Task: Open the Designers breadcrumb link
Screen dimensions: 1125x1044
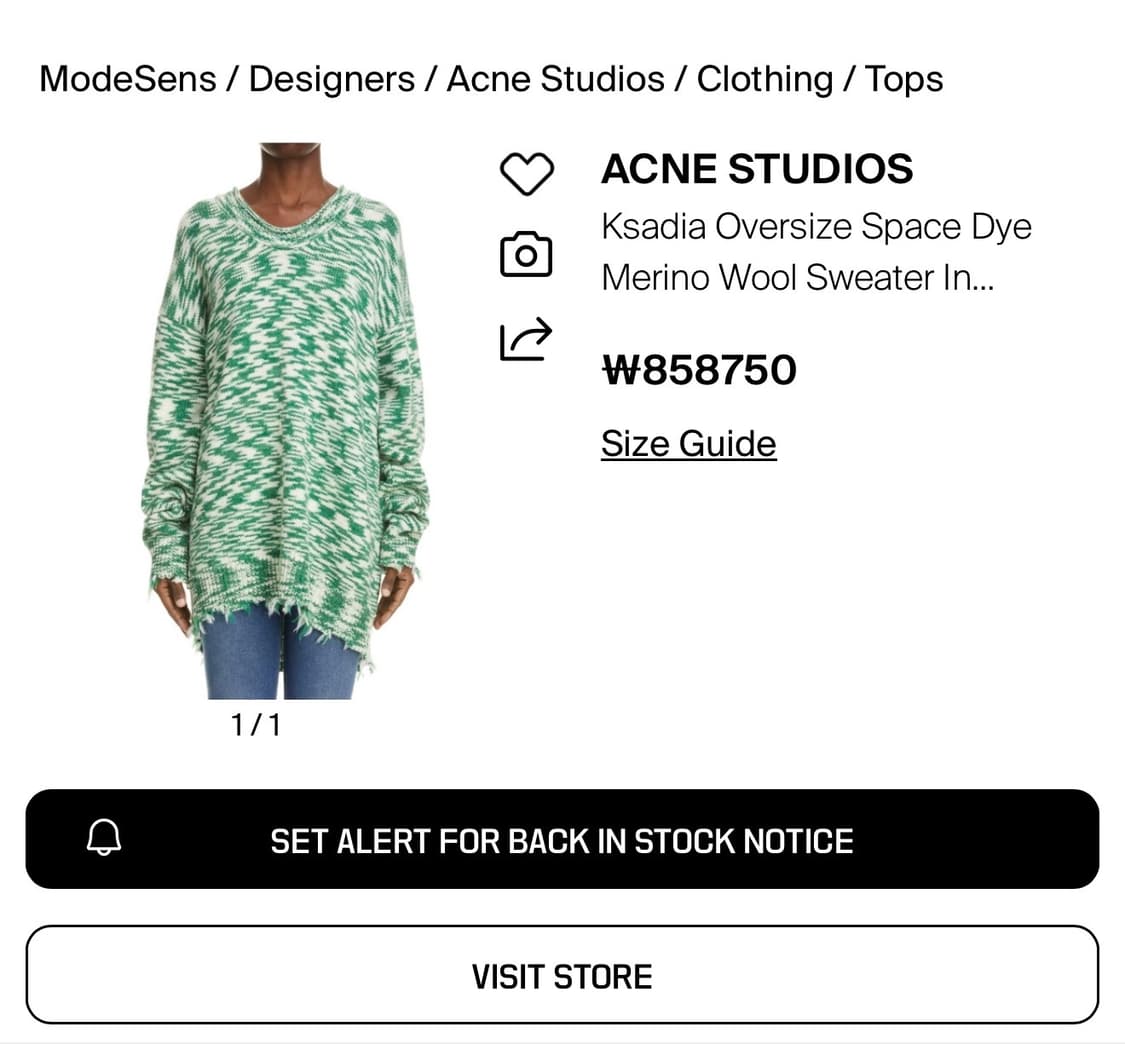Action: (331, 79)
